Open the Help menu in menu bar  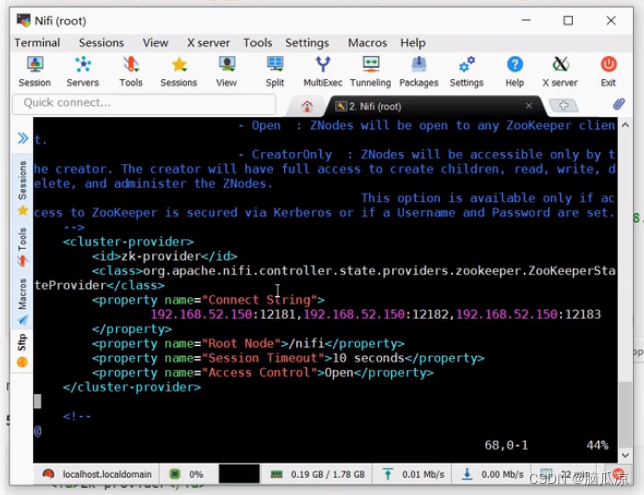click(x=413, y=43)
